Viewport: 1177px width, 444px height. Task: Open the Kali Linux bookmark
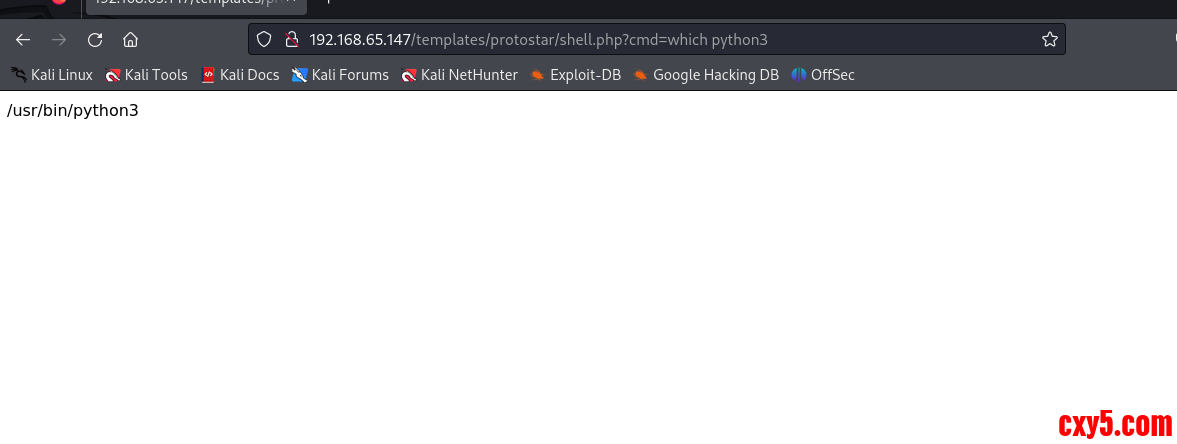pos(52,75)
